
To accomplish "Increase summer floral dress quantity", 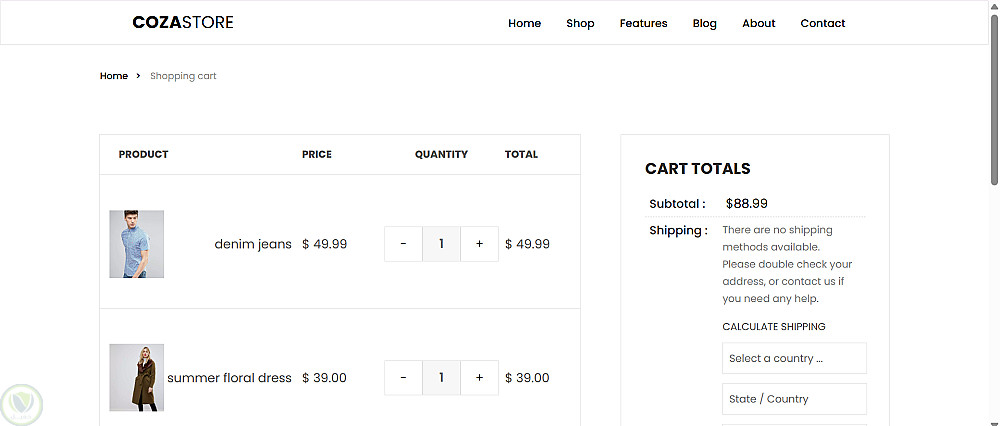I will tap(479, 378).
